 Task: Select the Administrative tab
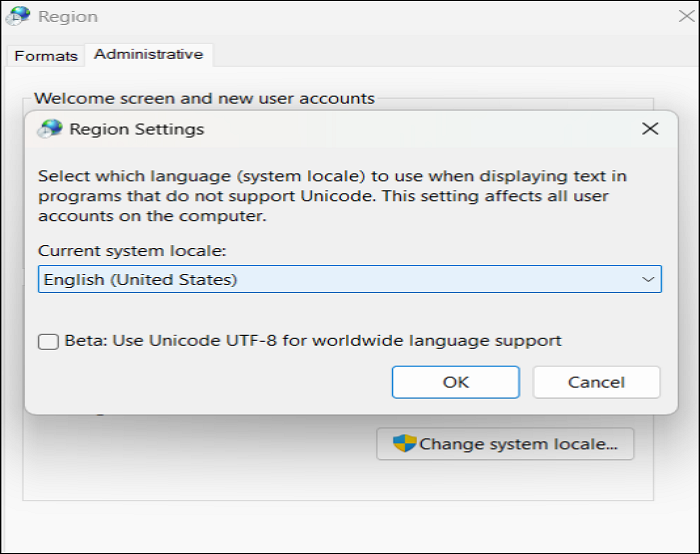pyautogui.click(x=148, y=55)
